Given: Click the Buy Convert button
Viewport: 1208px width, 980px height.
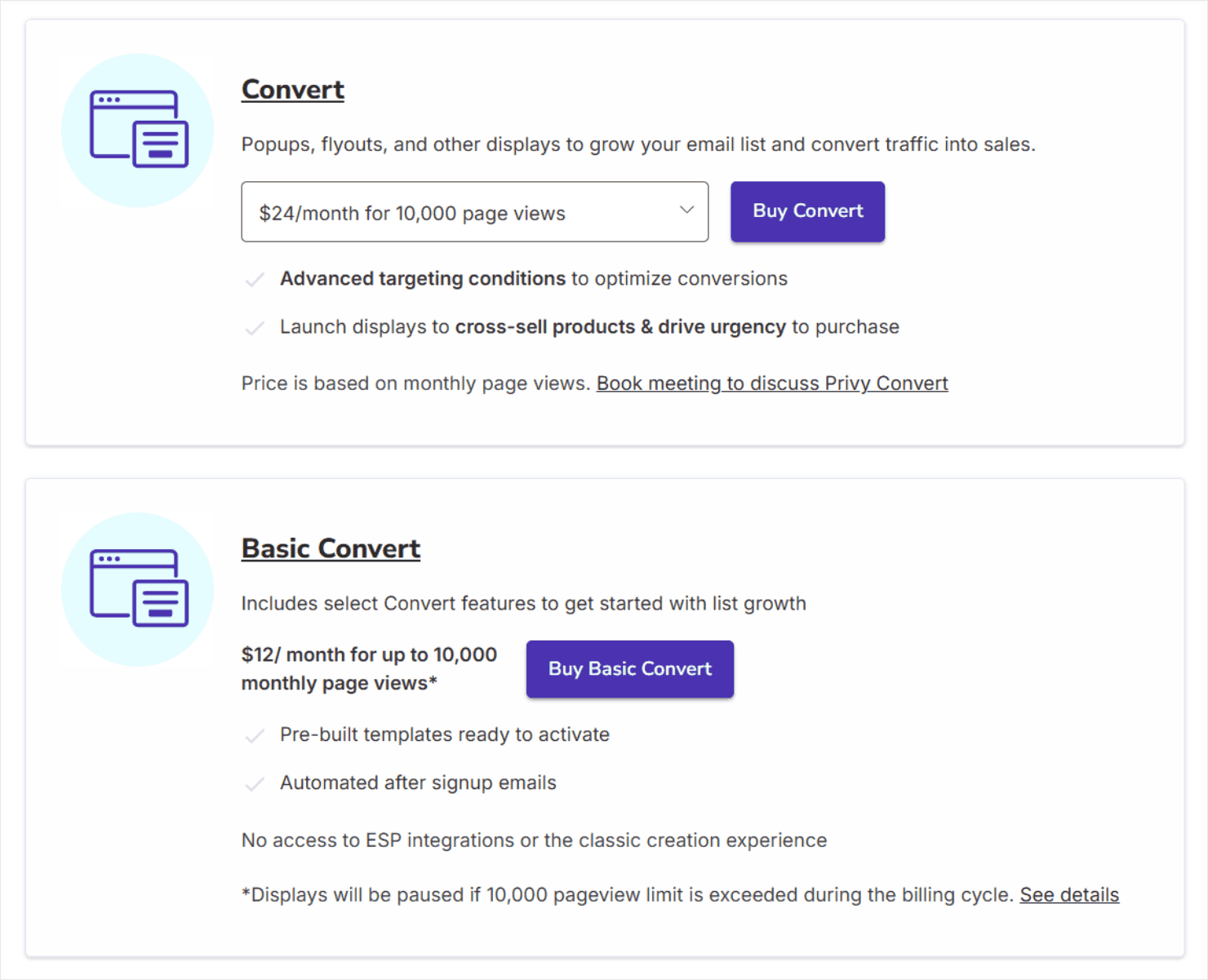Looking at the screenshot, I should tap(806, 211).
